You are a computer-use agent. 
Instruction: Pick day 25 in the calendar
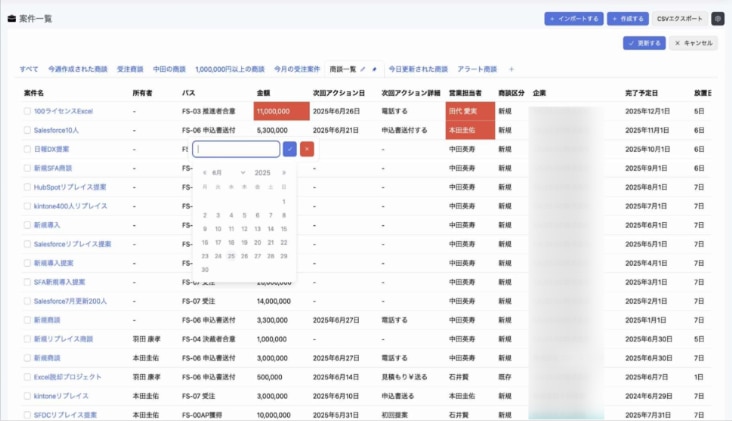pyautogui.click(x=231, y=256)
